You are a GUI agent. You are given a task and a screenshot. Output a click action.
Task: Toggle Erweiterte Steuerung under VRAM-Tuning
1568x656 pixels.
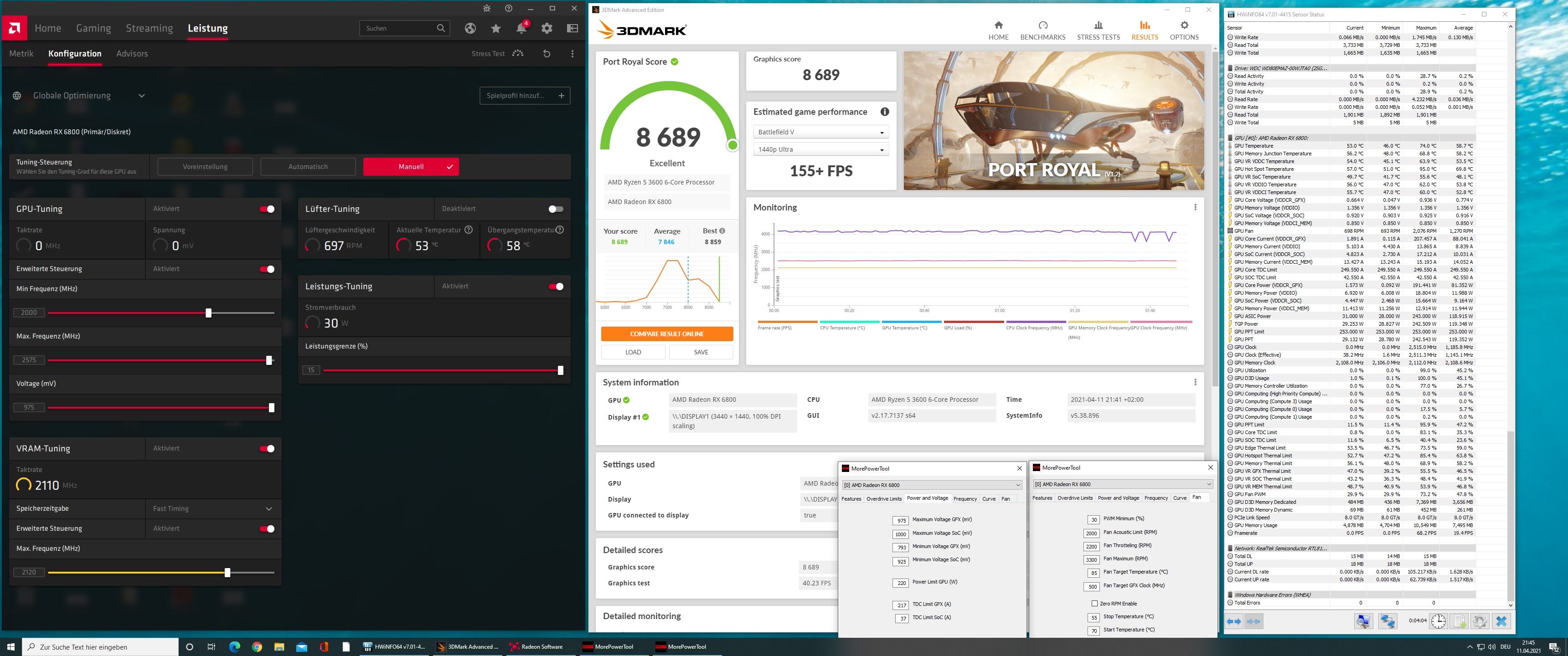pos(267,529)
